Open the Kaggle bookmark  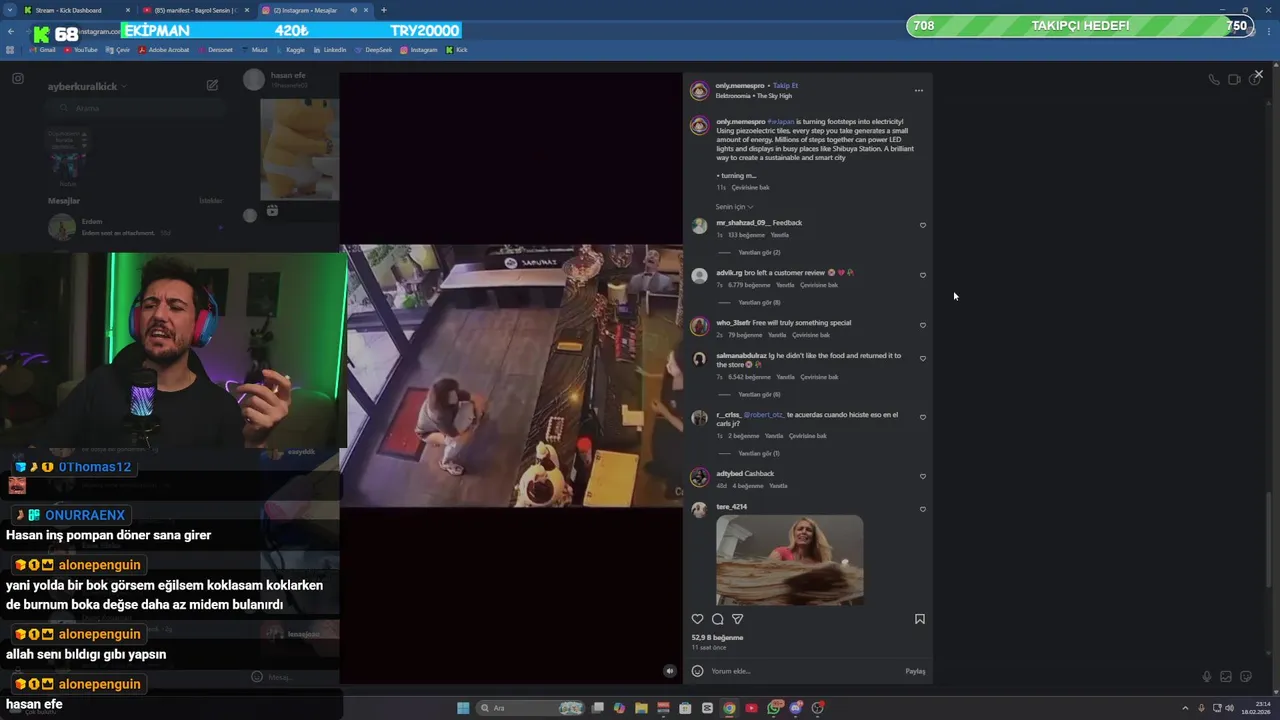(290, 50)
